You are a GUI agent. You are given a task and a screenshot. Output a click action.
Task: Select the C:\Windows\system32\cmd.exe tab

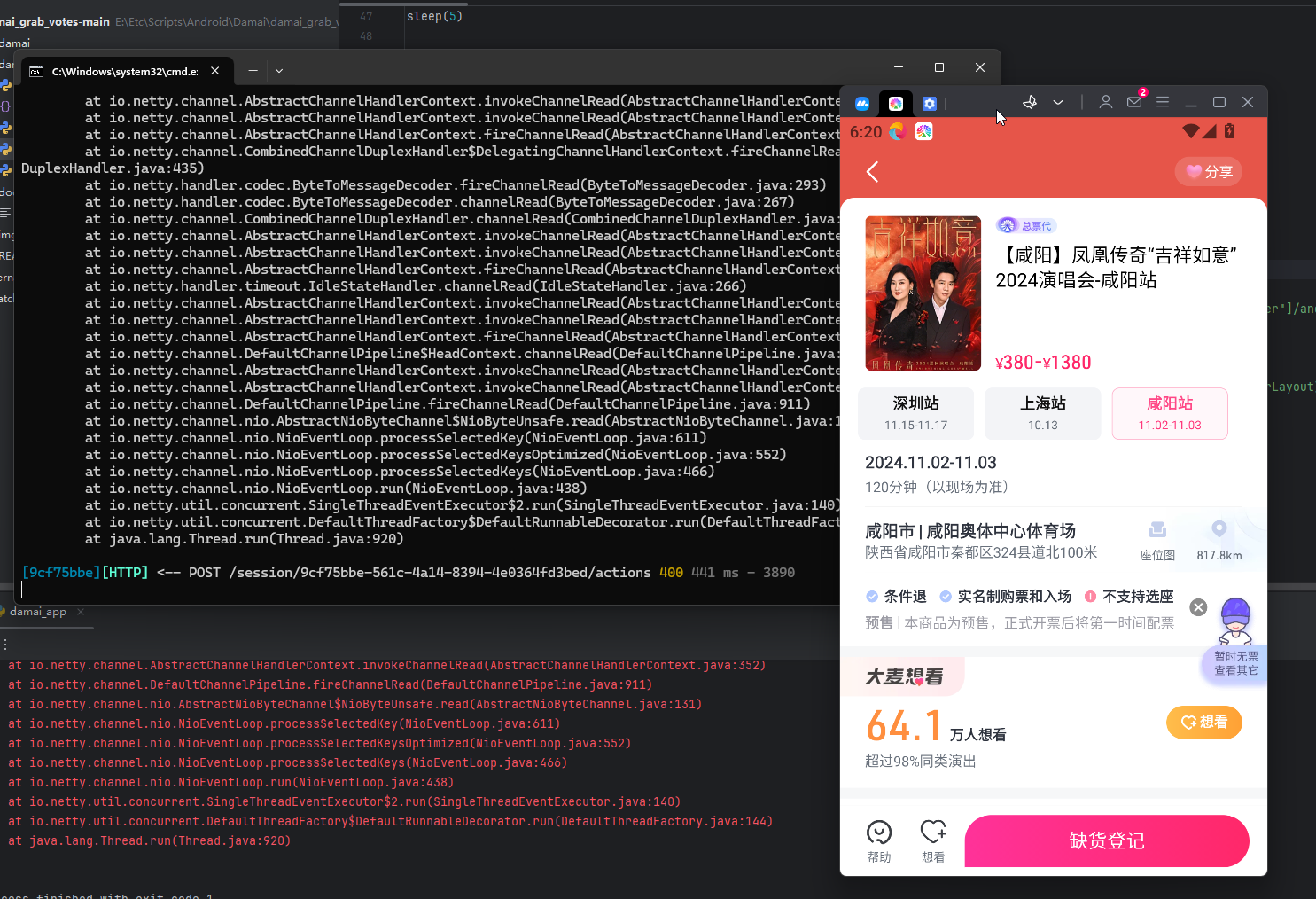[127, 71]
